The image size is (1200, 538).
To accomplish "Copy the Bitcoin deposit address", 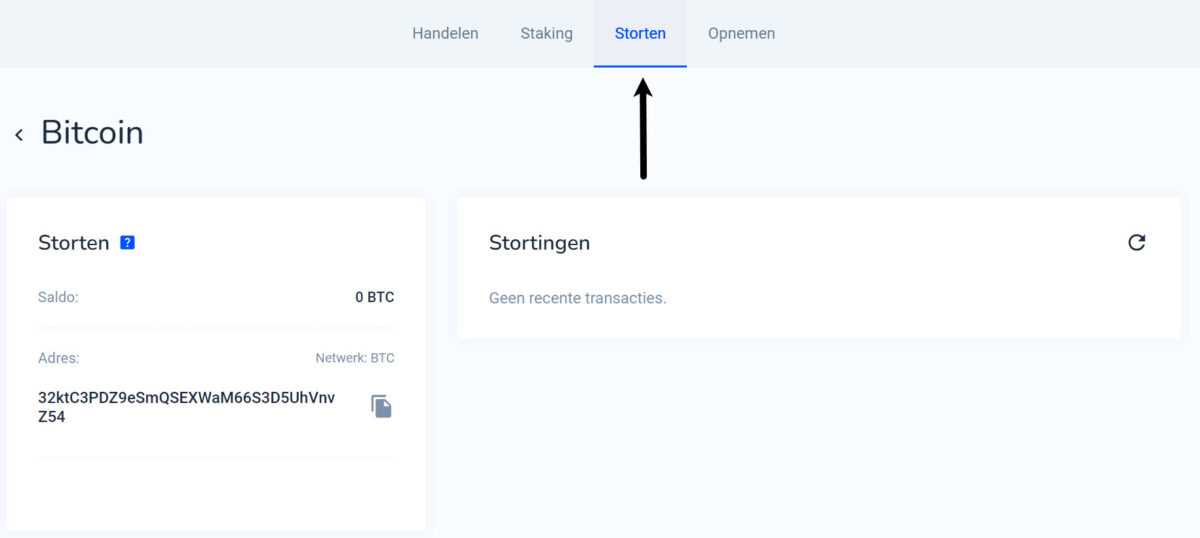I will coord(381,406).
